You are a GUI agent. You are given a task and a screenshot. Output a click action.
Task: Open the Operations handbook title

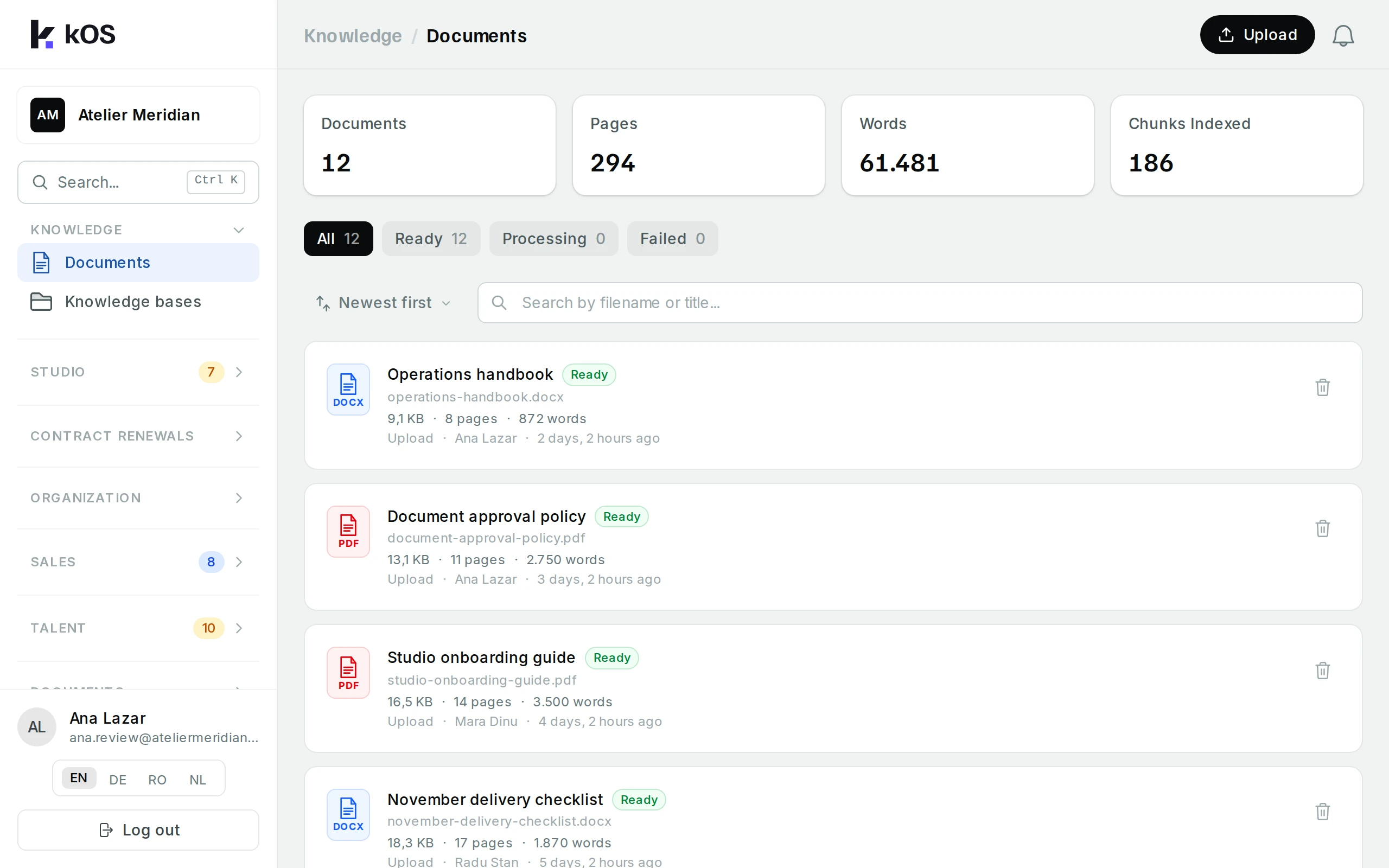469,374
